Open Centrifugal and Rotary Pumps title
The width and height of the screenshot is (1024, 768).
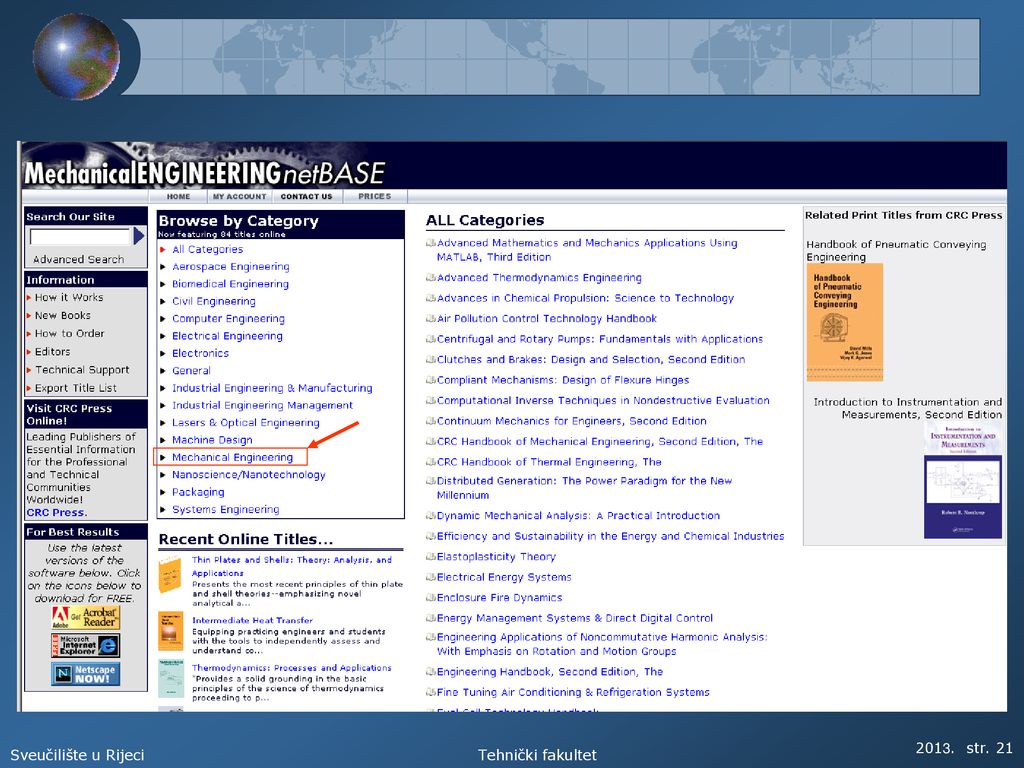point(600,339)
